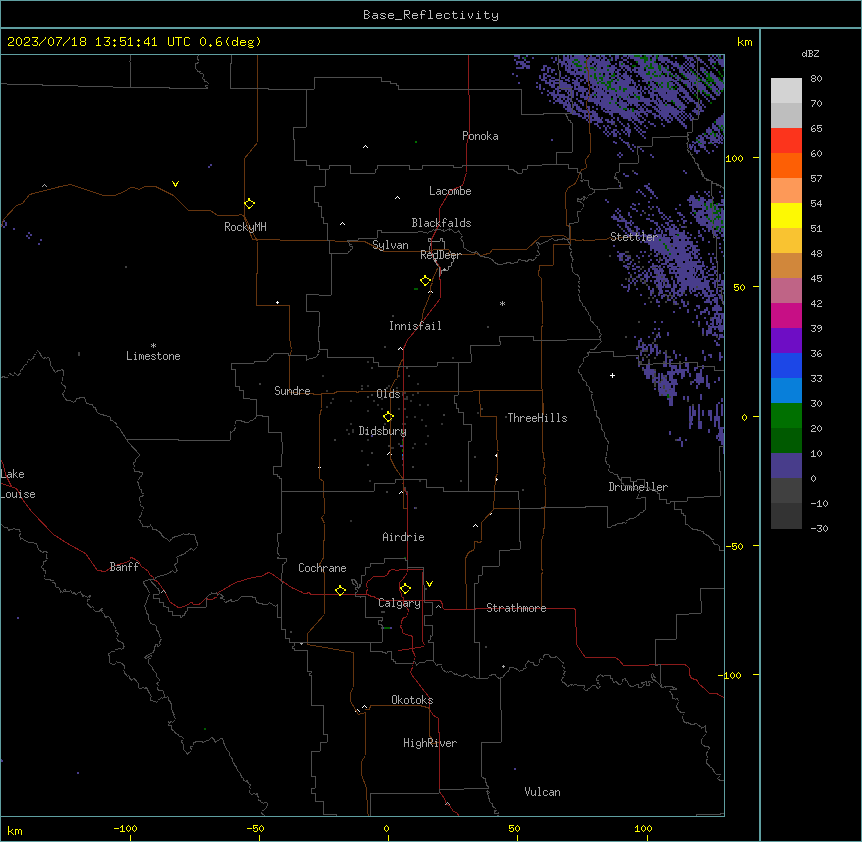Click the ThreeHills label
862x842 pixels.
[x=537, y=418]
